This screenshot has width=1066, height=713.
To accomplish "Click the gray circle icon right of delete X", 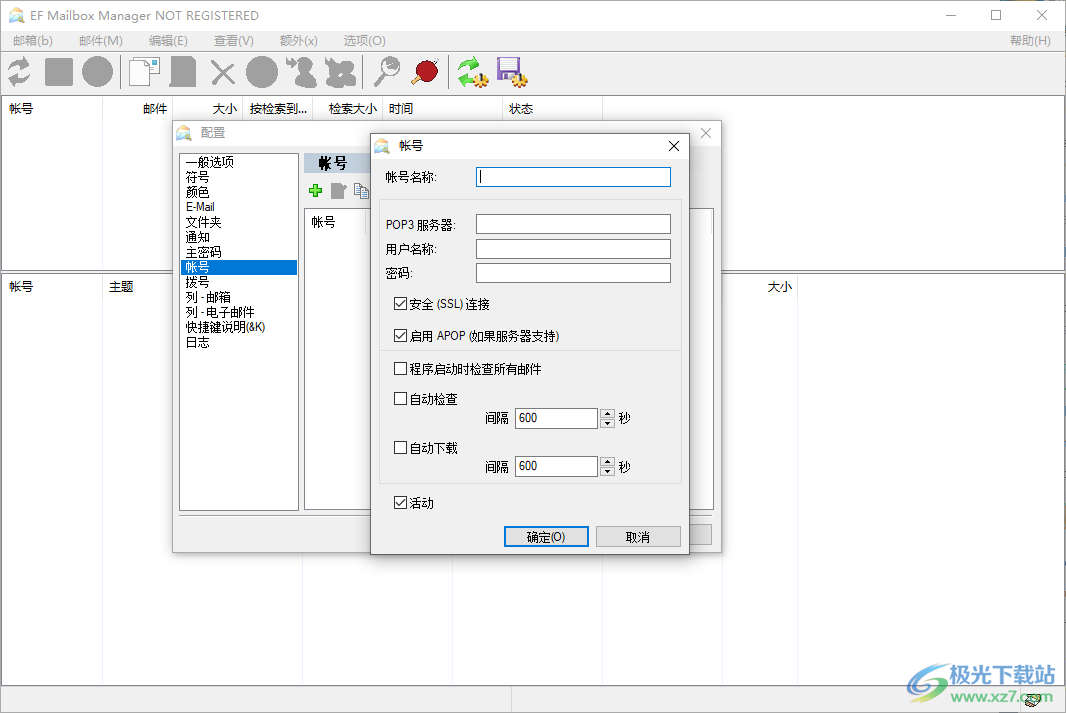I will 262,72.
